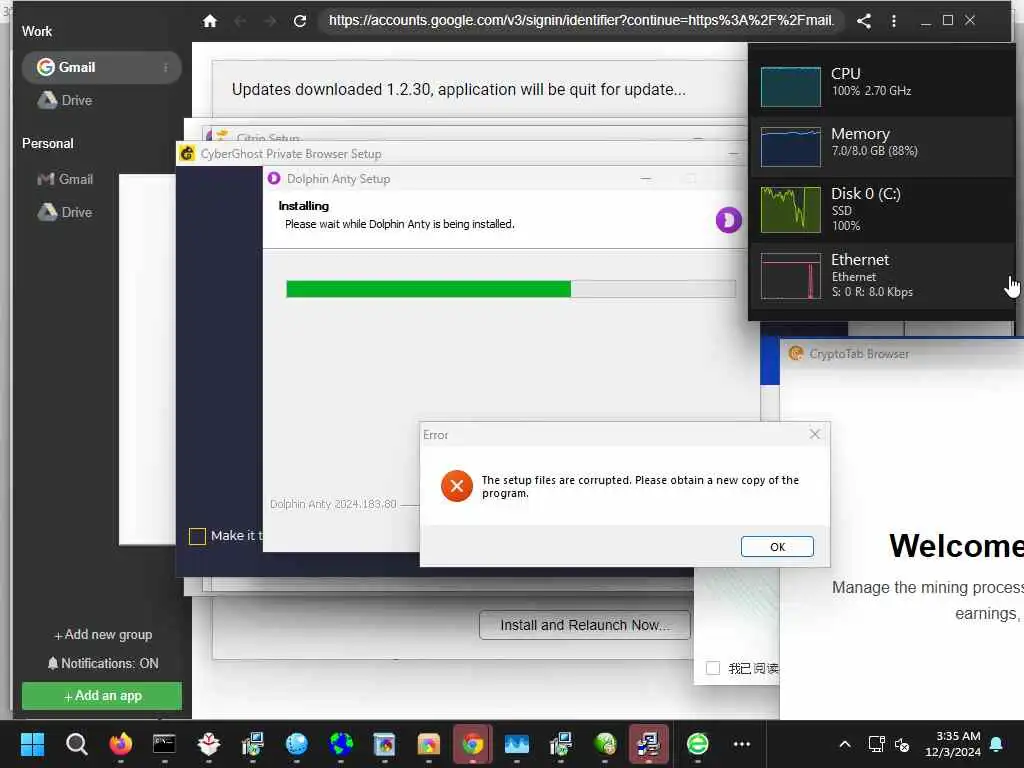Screen dimensions: 1024x768
Task: Click the red error icon in dialog
Action: (x=456, y=486)
